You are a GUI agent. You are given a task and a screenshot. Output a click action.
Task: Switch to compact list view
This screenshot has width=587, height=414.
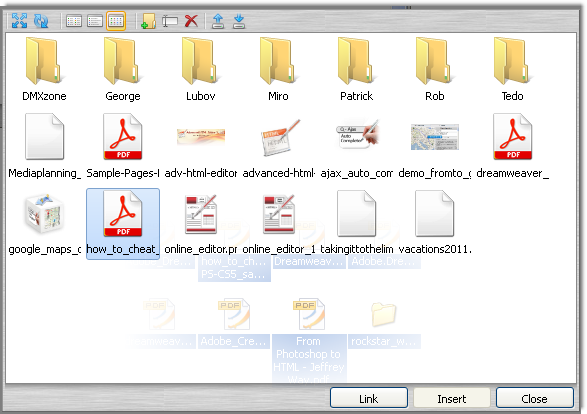95,21
